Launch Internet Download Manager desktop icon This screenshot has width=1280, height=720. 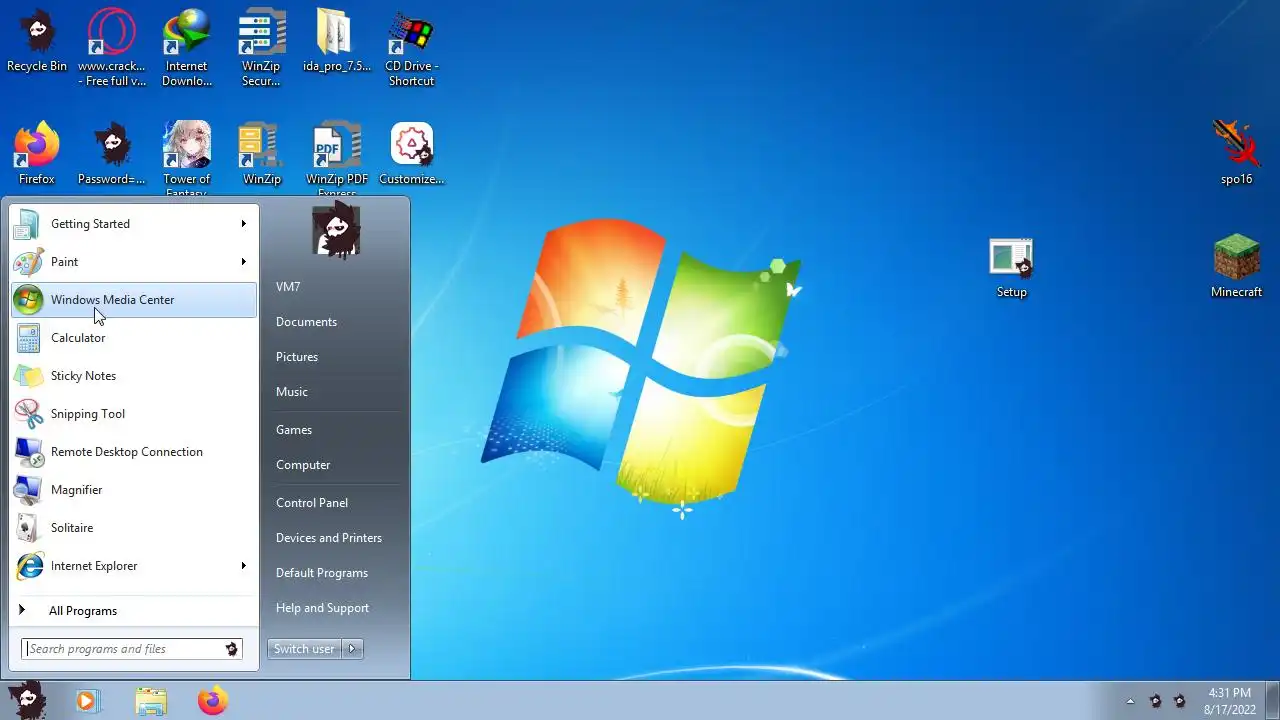[x=187, y=48]
